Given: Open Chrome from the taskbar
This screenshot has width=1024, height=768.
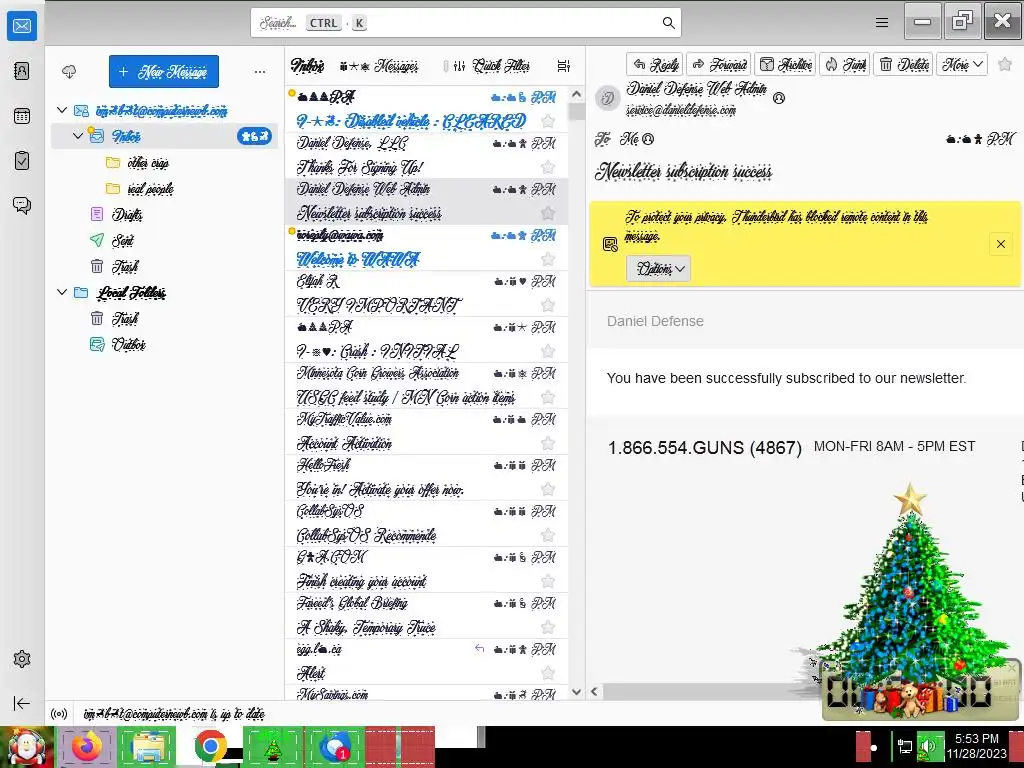Looking at the screenshot, I should tap(210, 746).
